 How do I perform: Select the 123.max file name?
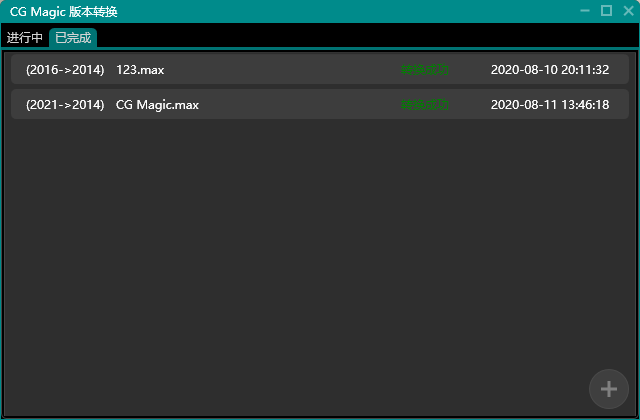(140, 70)
